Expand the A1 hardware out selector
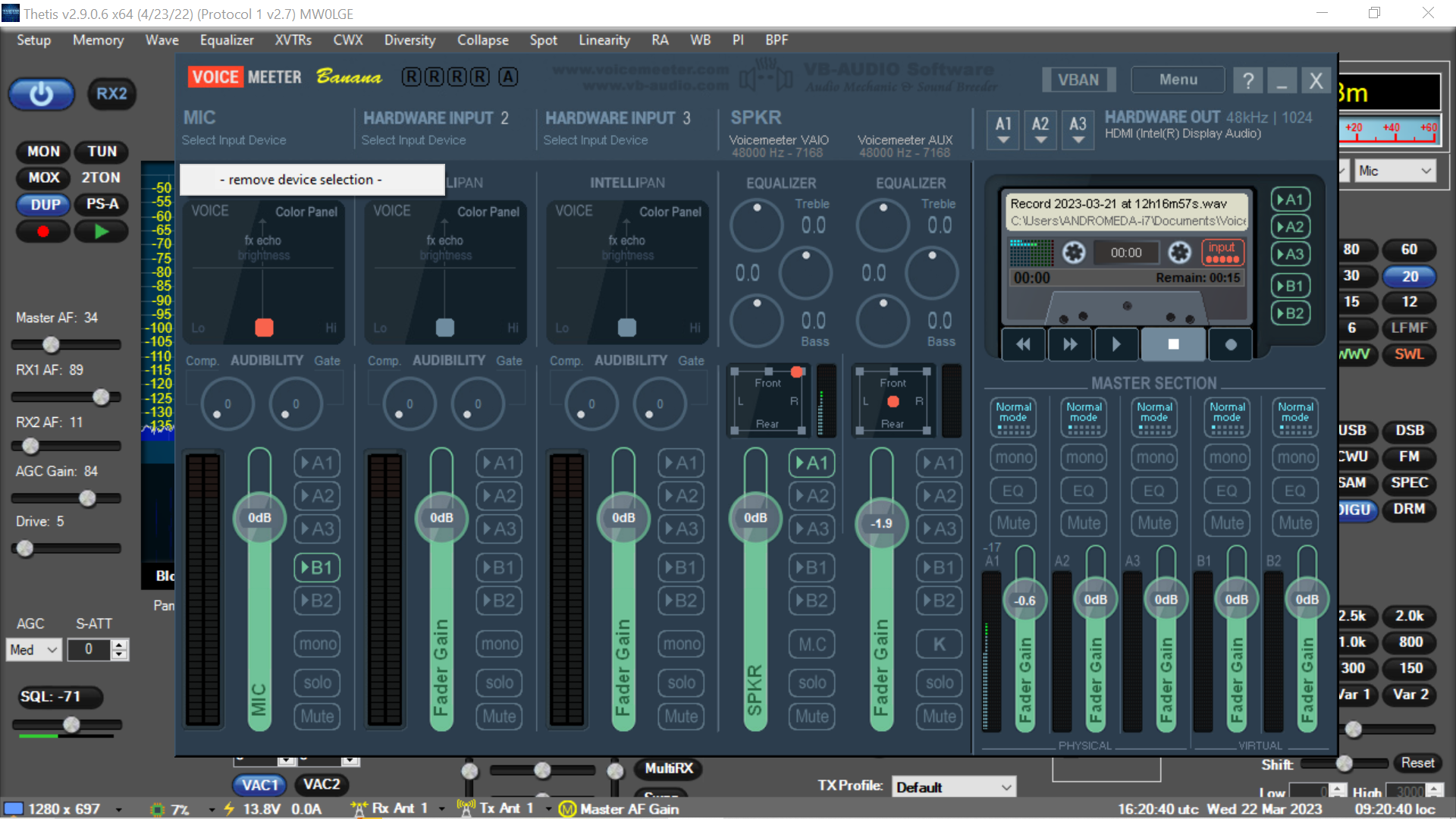This screenshot has height=819, width=1456. tap(1003, 130)
